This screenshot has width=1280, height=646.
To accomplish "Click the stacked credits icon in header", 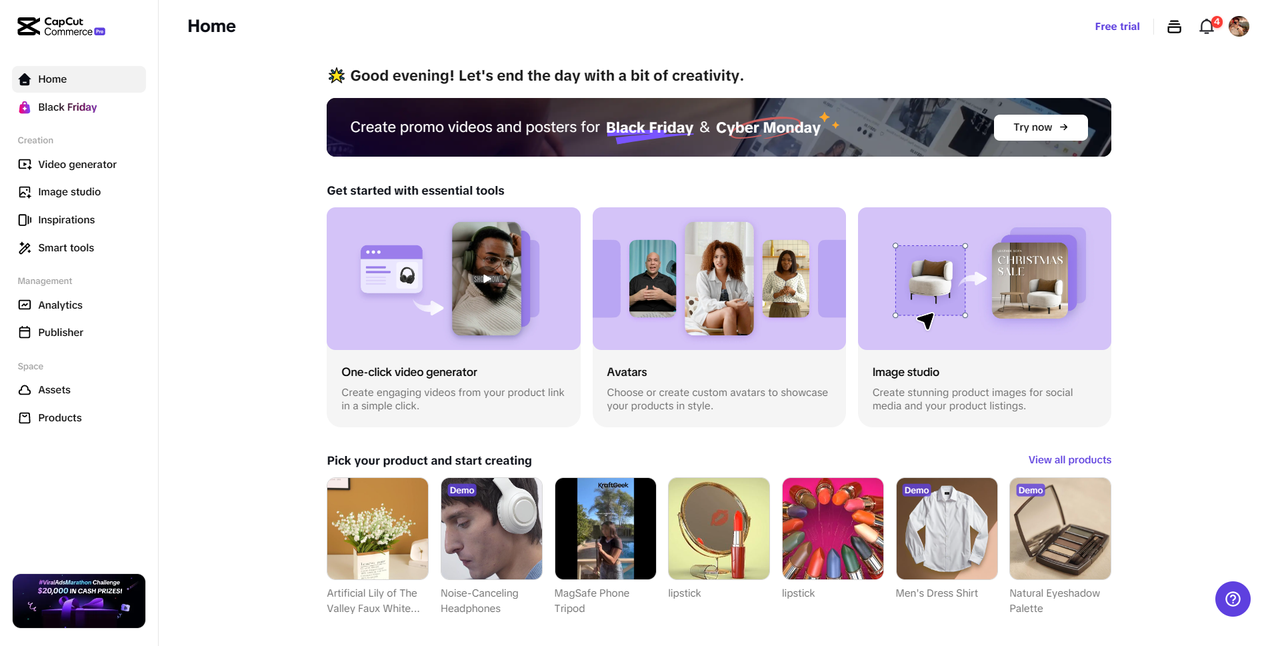I will pyautogui.click(x=1174, y=27).
